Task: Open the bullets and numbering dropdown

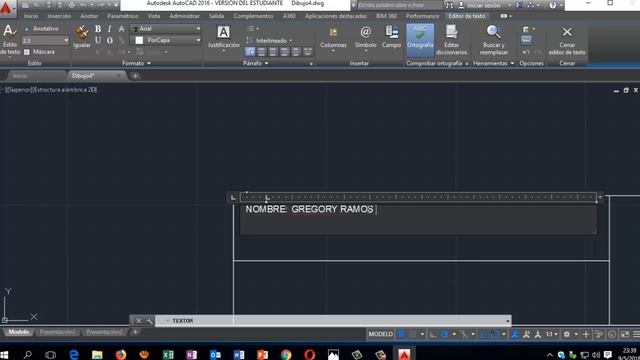Action: tap(253, 29)
